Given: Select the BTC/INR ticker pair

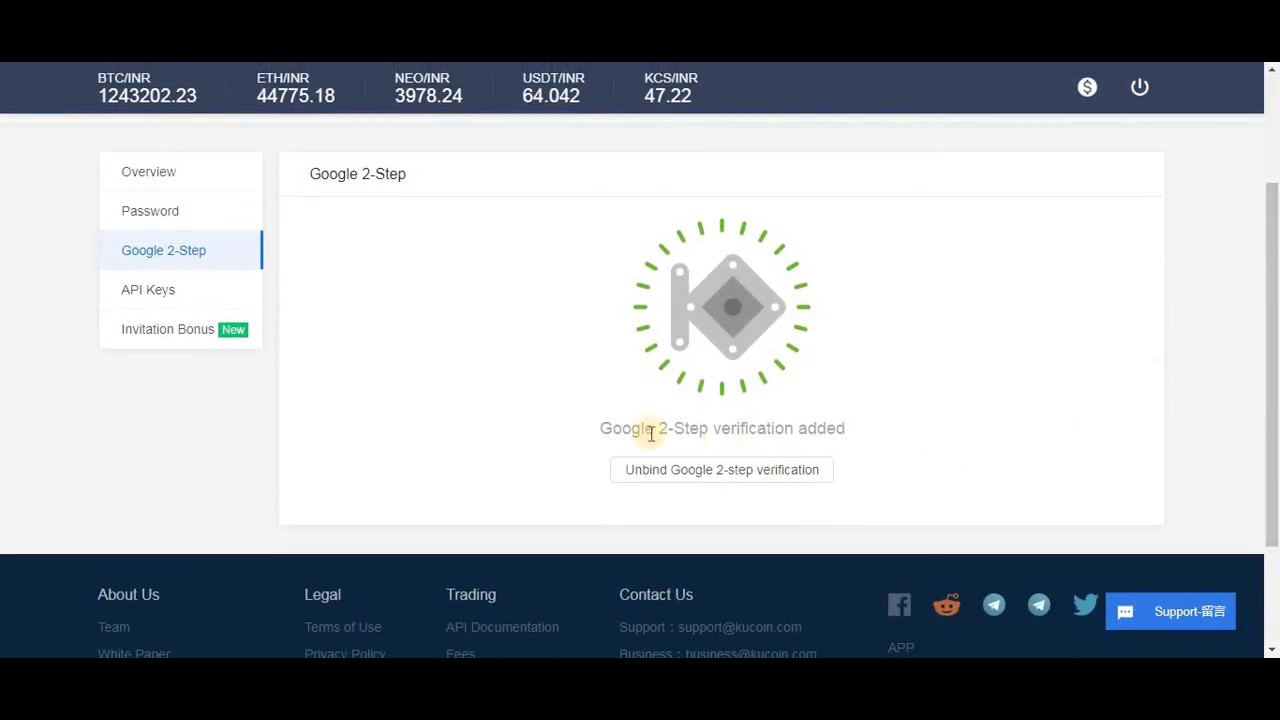Looking at the screenshot, I should [124, 78].
